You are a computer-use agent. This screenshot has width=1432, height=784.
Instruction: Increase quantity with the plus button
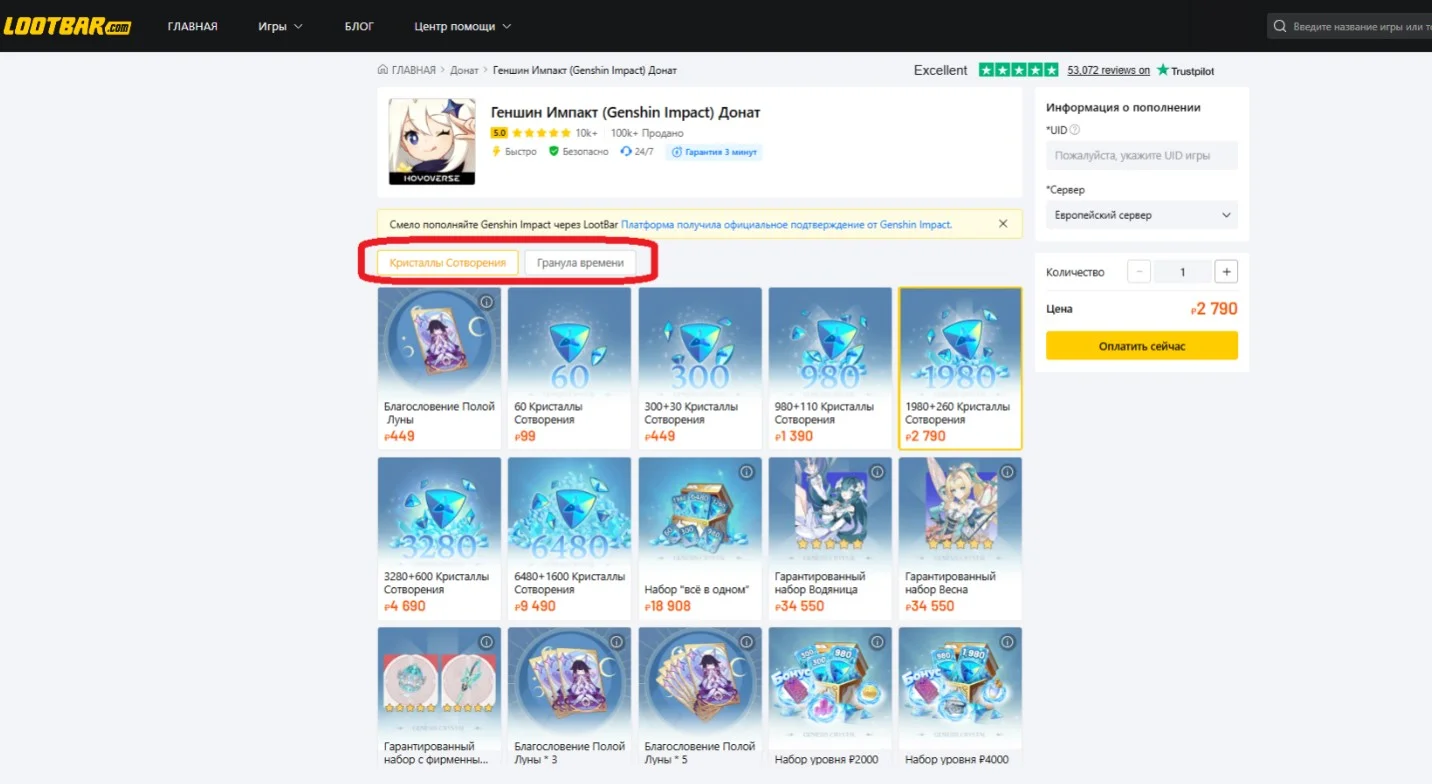point(1227,272)
